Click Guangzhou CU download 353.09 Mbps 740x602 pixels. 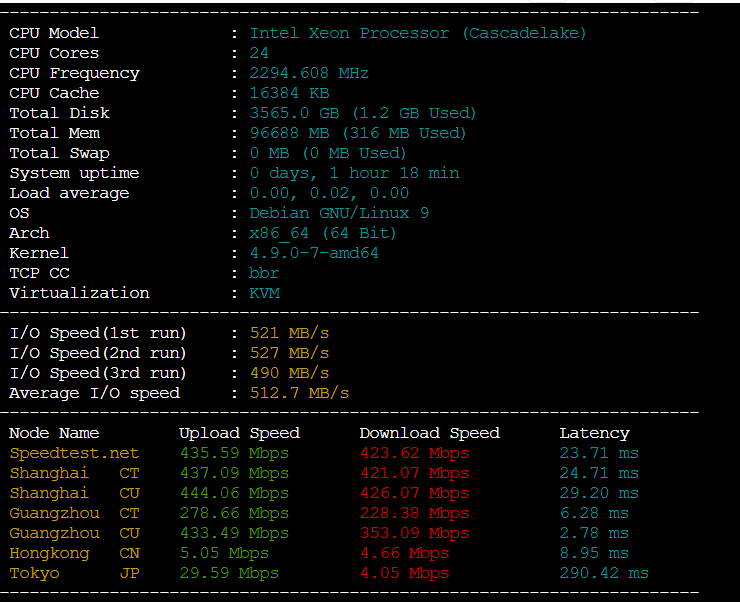pos(414,533)
